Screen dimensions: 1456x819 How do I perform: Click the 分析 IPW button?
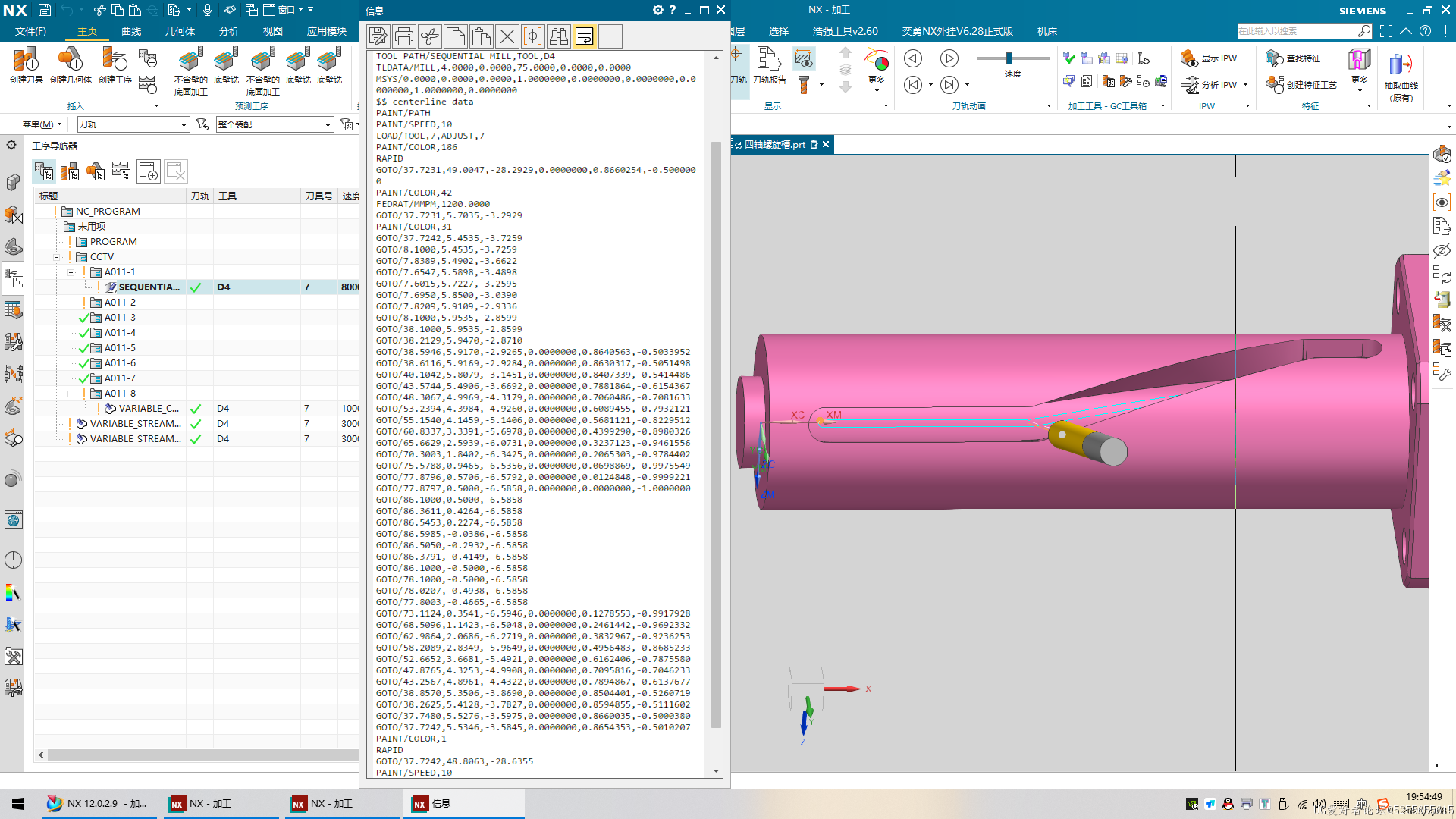1209,85
